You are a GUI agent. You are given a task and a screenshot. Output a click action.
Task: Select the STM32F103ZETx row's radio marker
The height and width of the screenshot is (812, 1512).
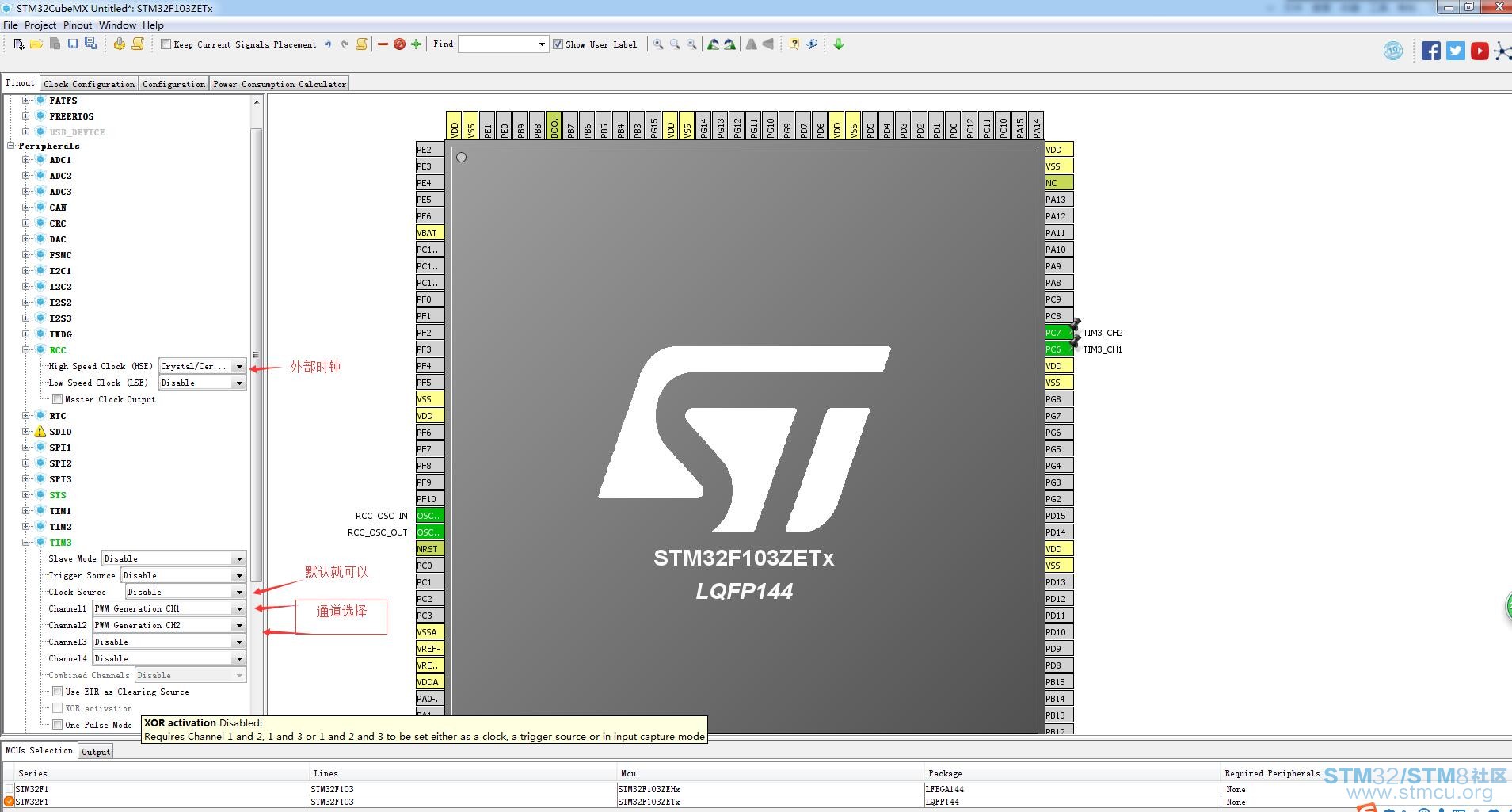(x=10, y=802)
